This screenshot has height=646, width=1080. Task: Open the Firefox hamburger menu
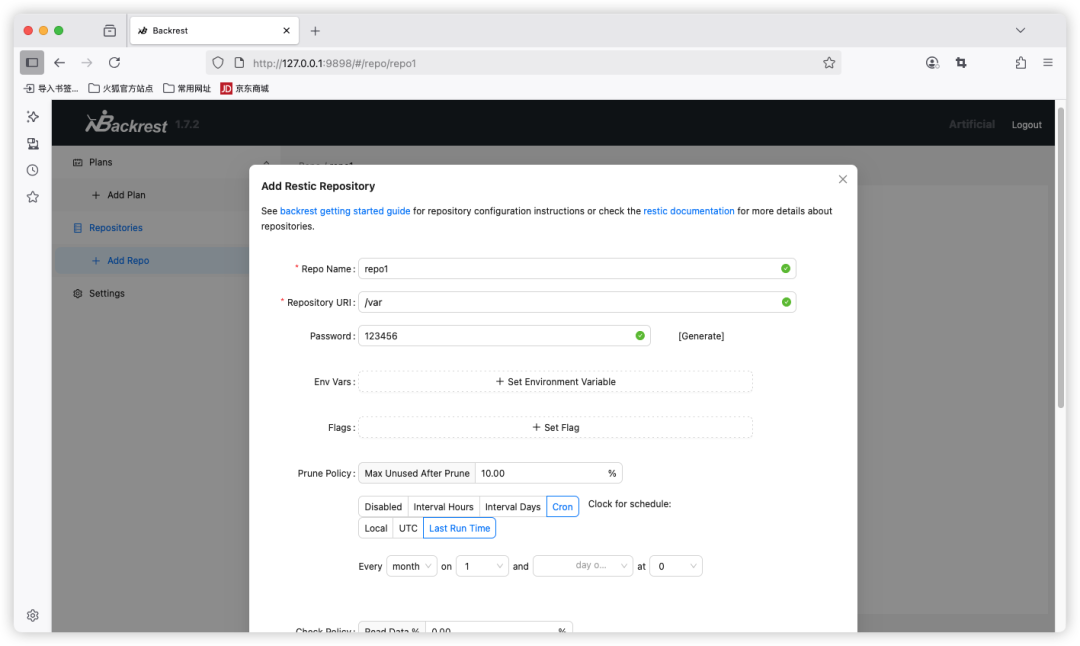coord(1048,63)
